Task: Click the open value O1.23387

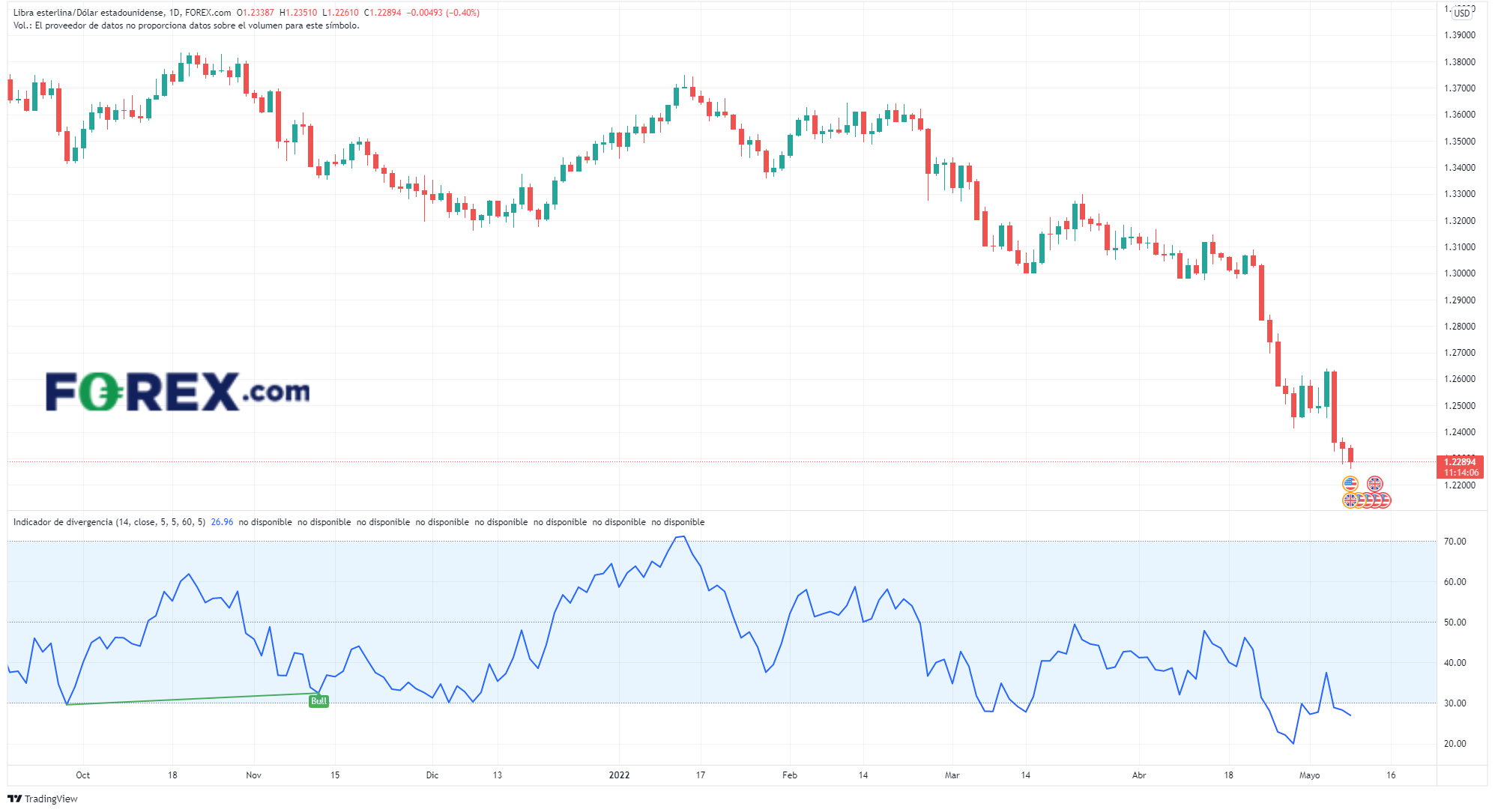Action: [255, 13]
